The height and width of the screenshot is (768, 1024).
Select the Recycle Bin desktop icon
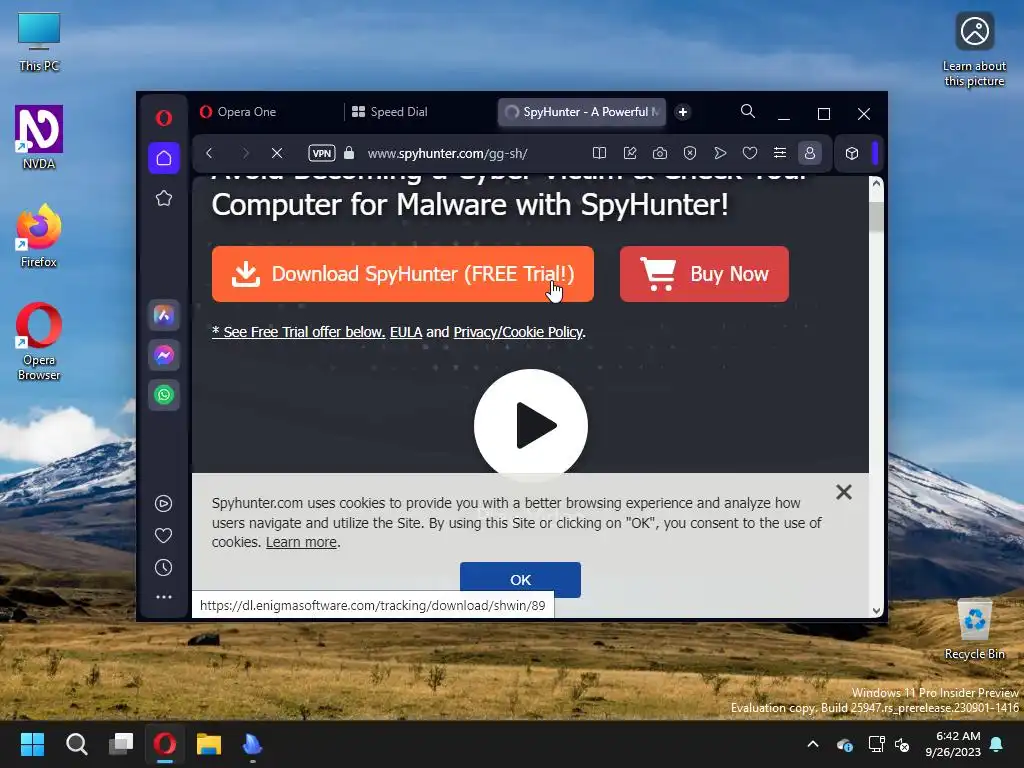[x=974, y=630]
